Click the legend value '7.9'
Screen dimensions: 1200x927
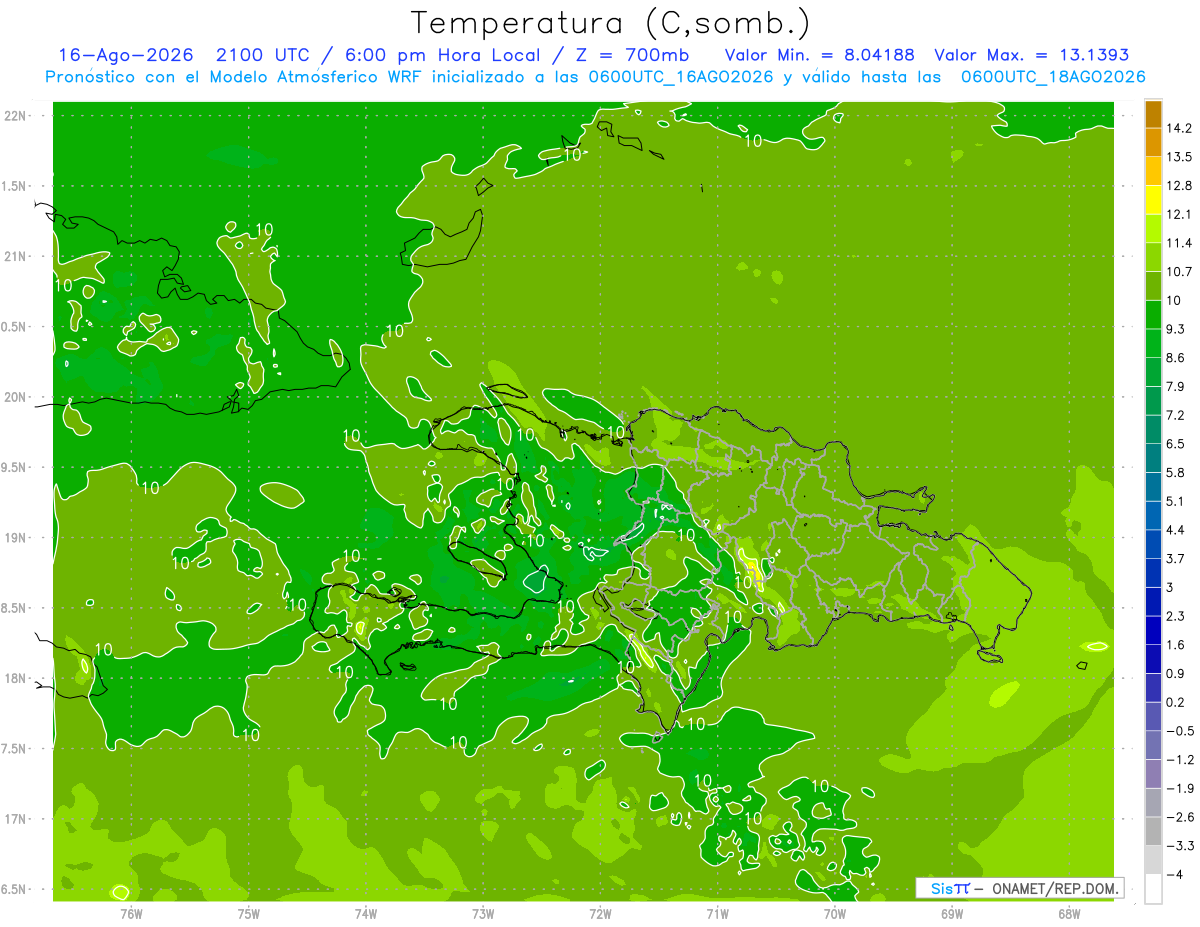(x=1176, y=386)
